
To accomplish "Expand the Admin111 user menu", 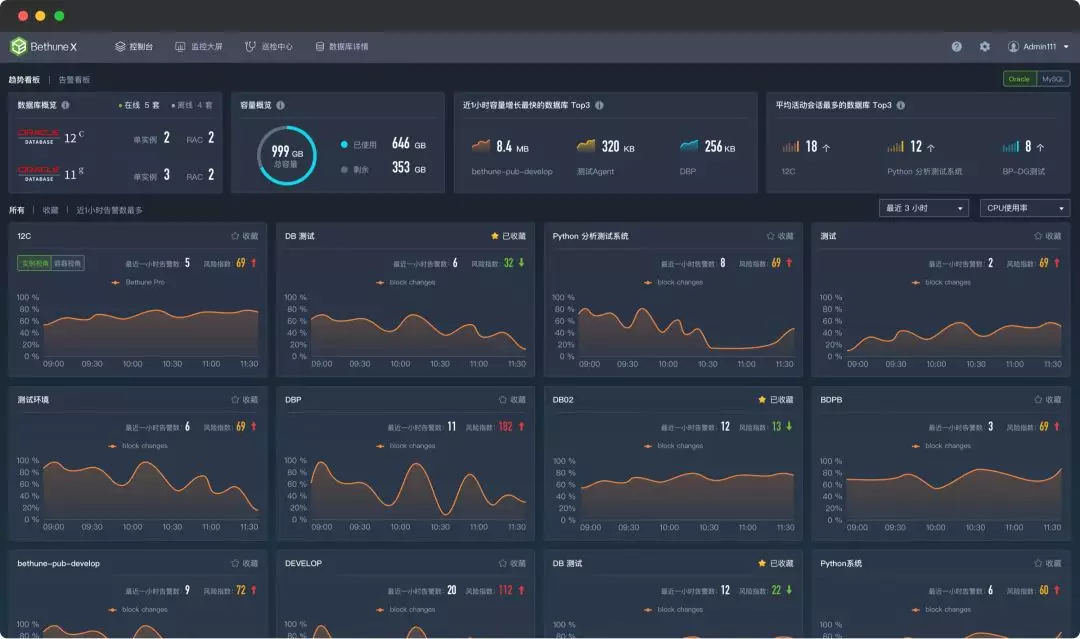I will [1037, 46].
